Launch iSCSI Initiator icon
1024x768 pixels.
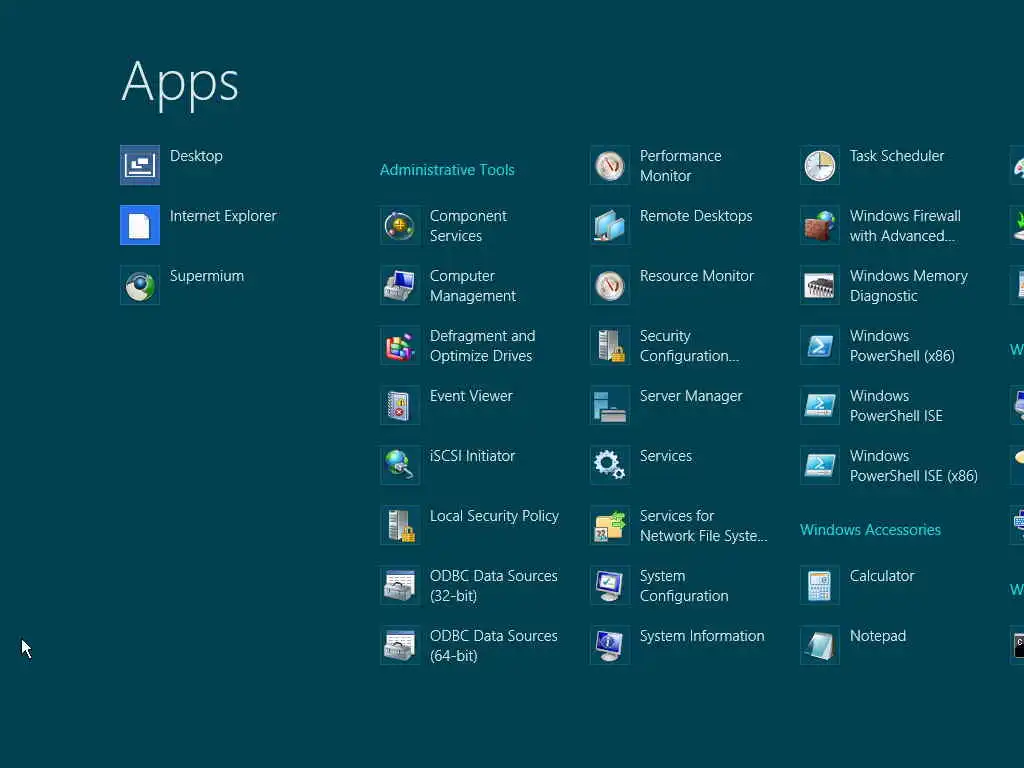(400, 466)
